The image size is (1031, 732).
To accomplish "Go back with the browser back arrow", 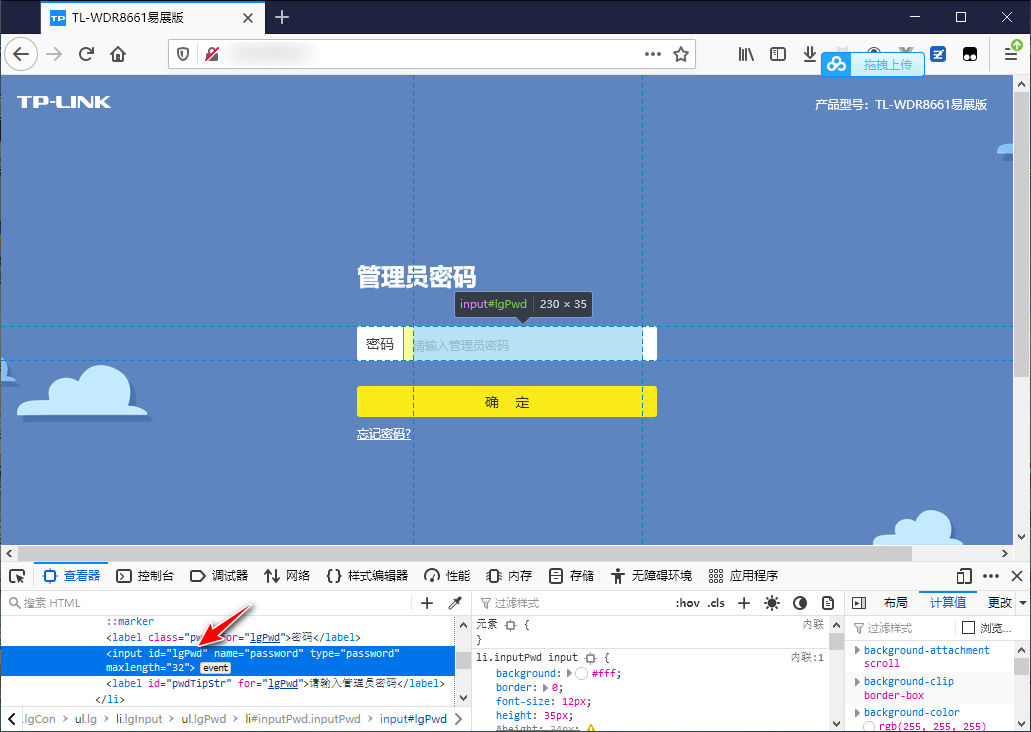I will tap(21, 54).
